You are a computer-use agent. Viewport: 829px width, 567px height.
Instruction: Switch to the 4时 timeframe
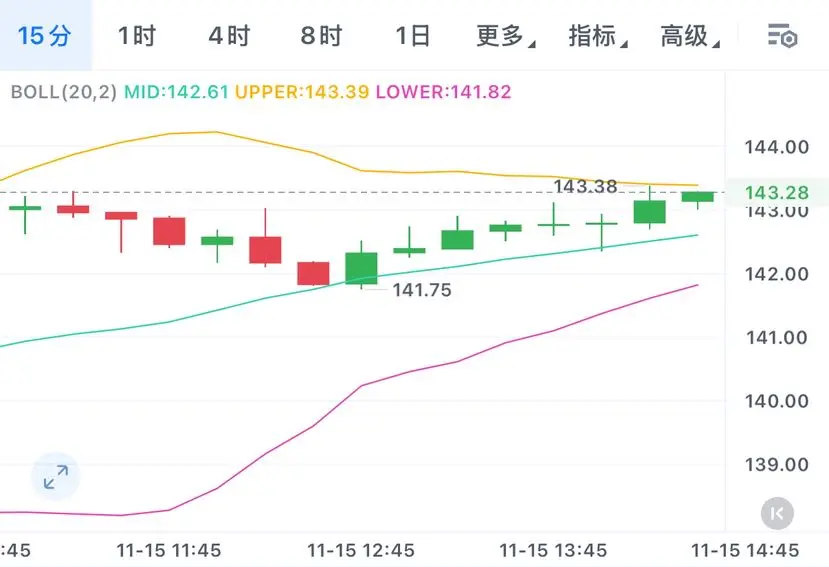tap(229, 36)
